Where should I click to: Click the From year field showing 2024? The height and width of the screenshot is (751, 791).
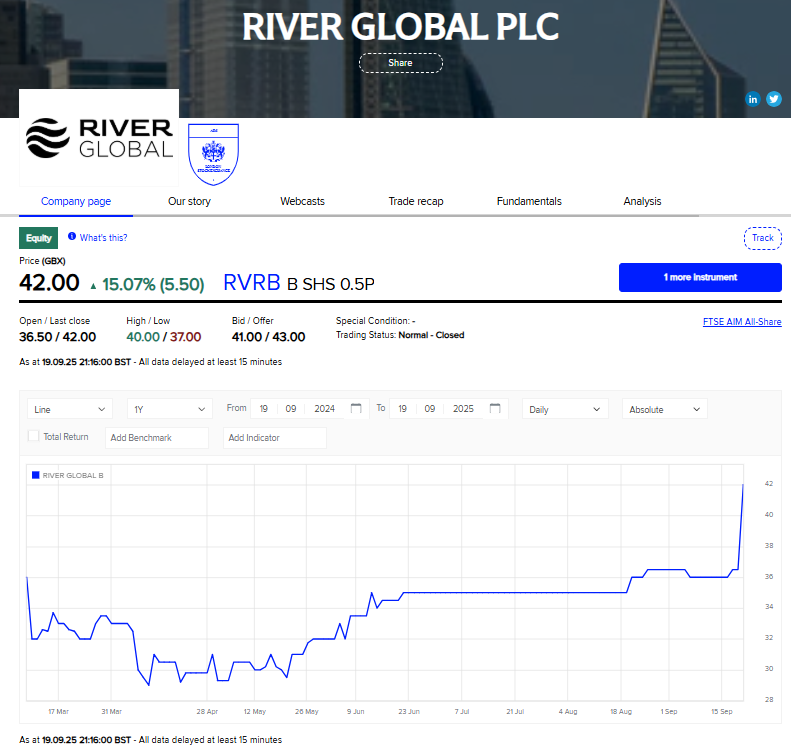click(324, 409)
